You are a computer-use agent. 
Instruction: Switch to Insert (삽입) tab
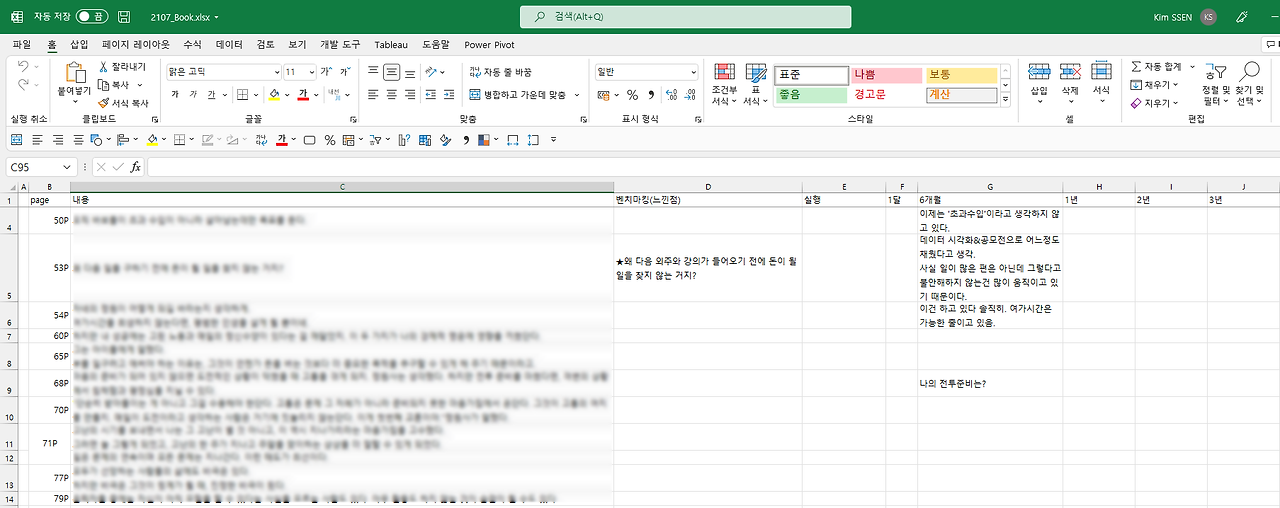pos(79,44)
